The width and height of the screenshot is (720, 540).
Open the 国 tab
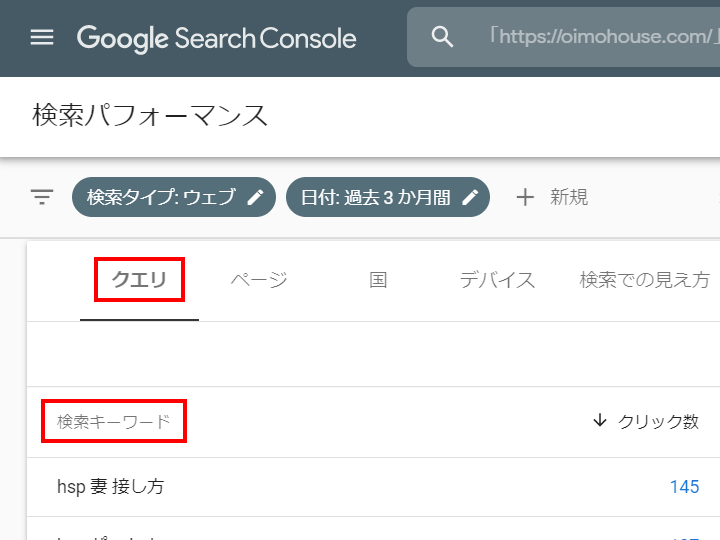[x=378, y=280]
